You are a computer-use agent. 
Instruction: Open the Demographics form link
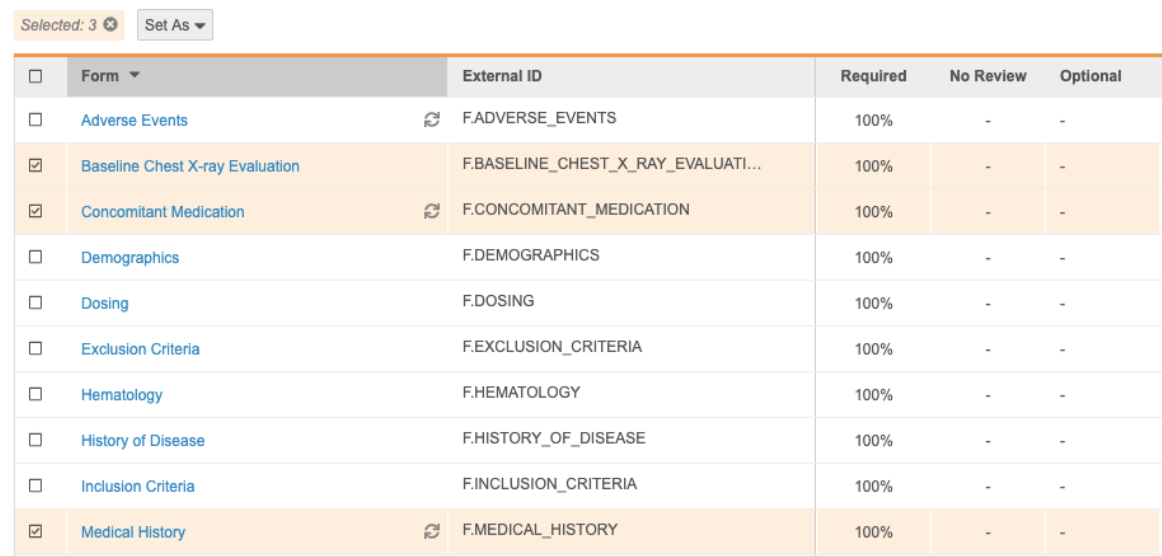tap(130, 258)
